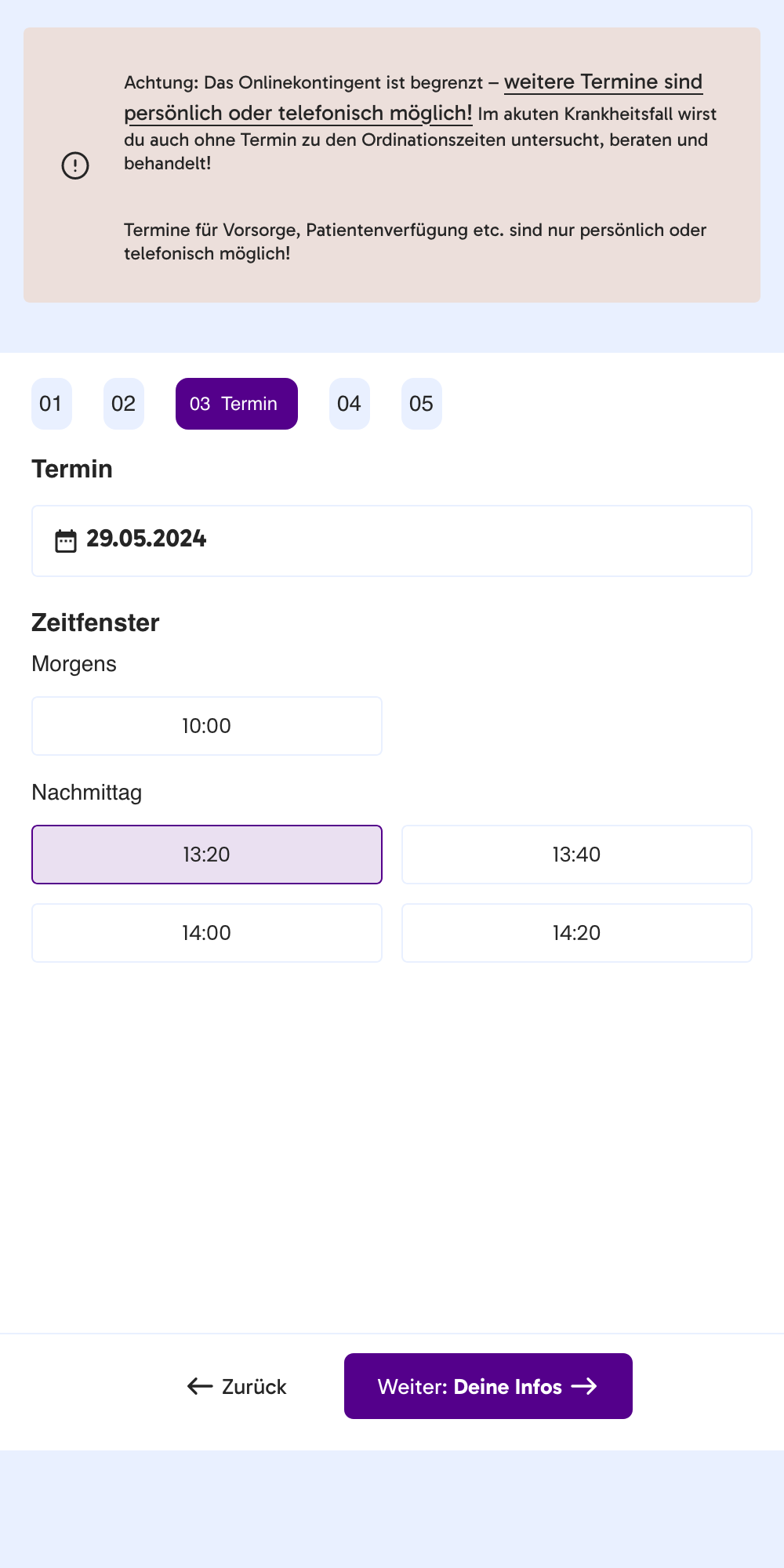Switch to step 04
The width and height of the screenshot is (784, 1568).
pyautogui.click(x=349, y=404)
